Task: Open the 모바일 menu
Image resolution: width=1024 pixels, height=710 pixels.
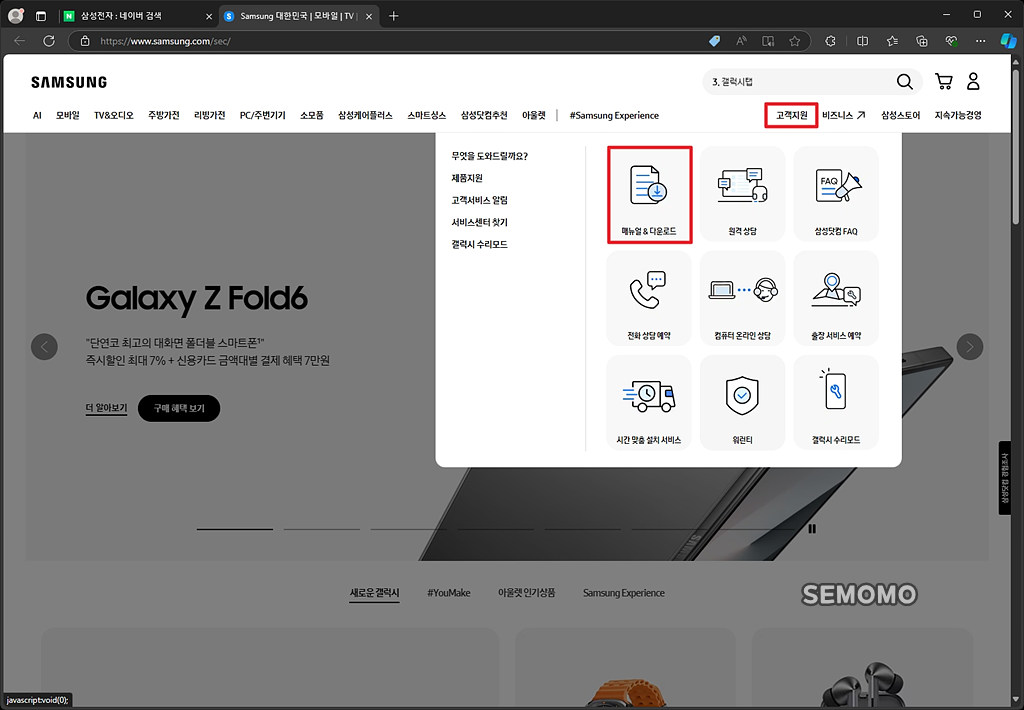Action: click(67, 115)
